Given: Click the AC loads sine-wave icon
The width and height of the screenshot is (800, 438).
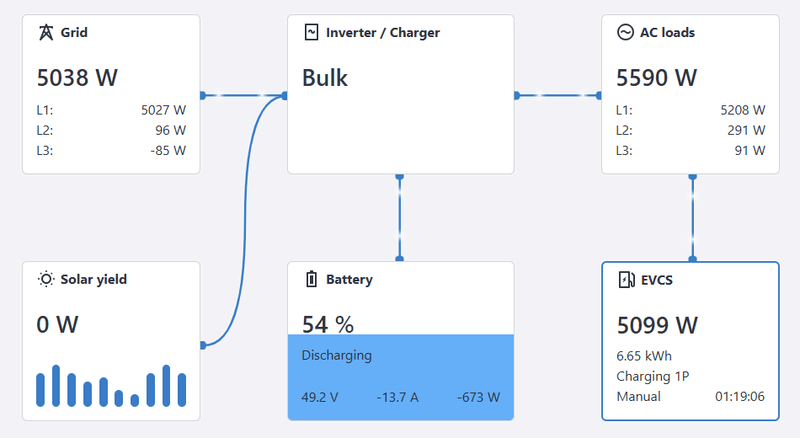Looking at the screenshot, I should point(625,32).
